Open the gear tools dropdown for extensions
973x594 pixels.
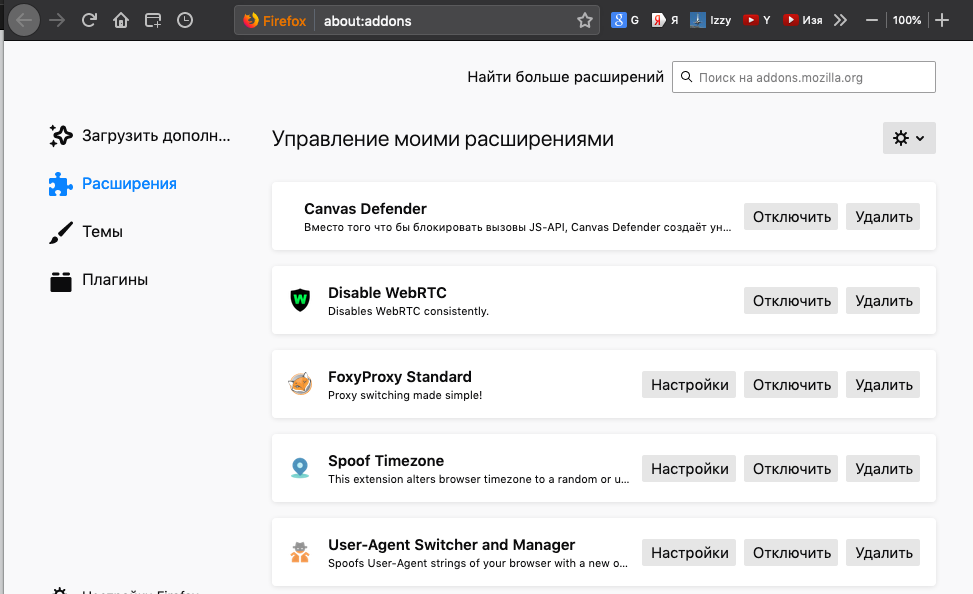click(x=909, y=138)
